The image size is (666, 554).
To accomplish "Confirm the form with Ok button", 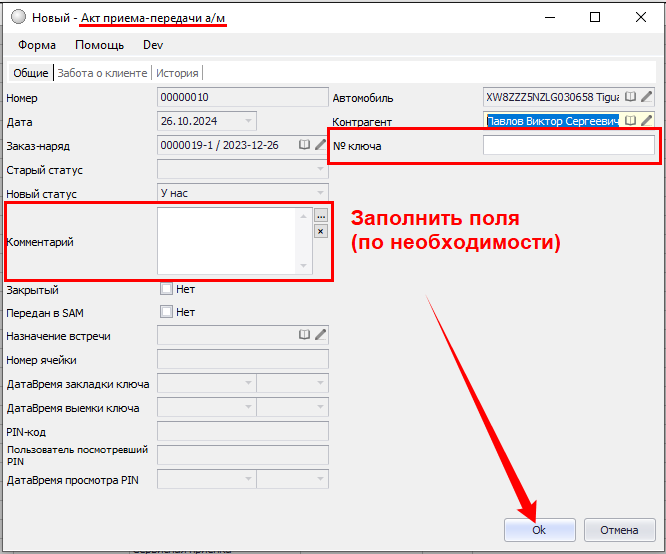I will [539, 529].
